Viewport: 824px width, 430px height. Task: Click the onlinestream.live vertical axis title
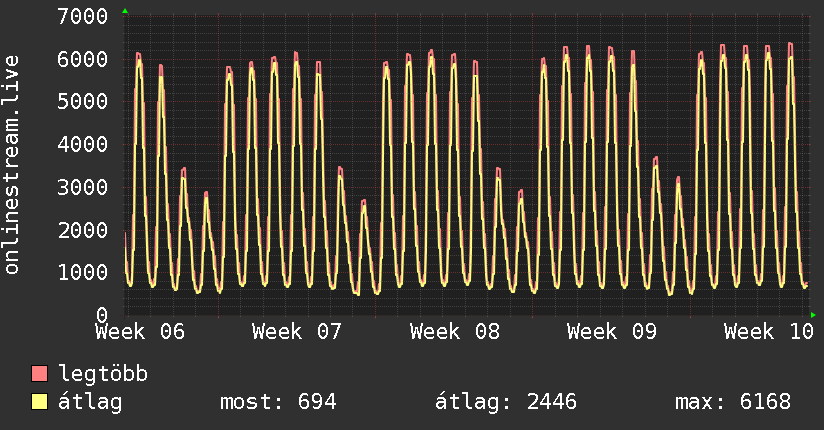(12, 165)
